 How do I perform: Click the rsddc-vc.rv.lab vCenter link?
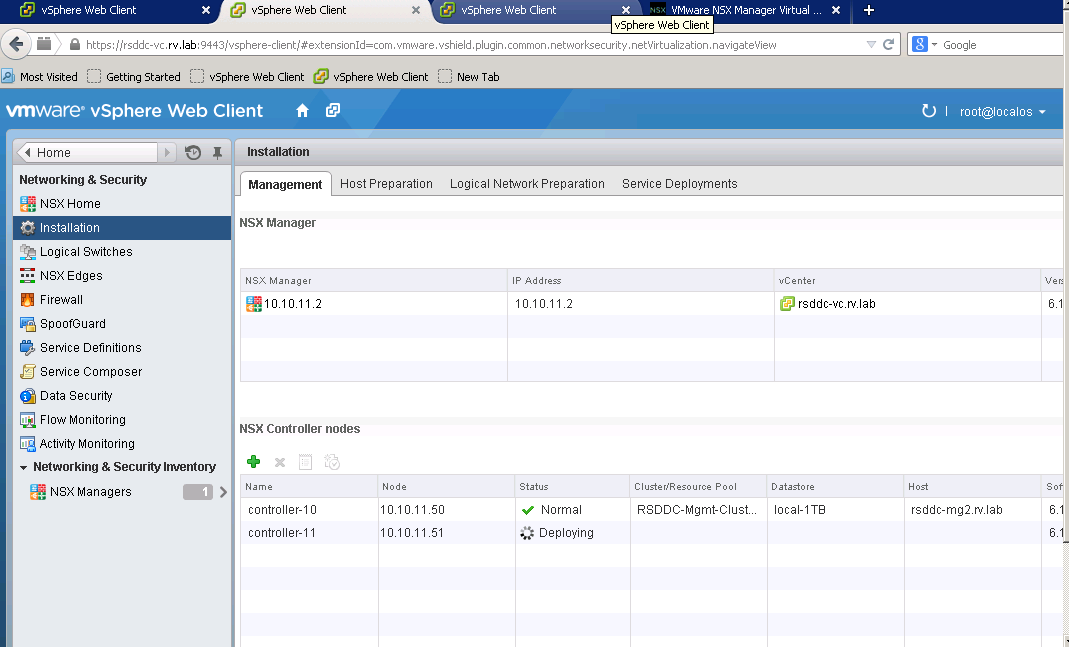[x=836, y=304]
